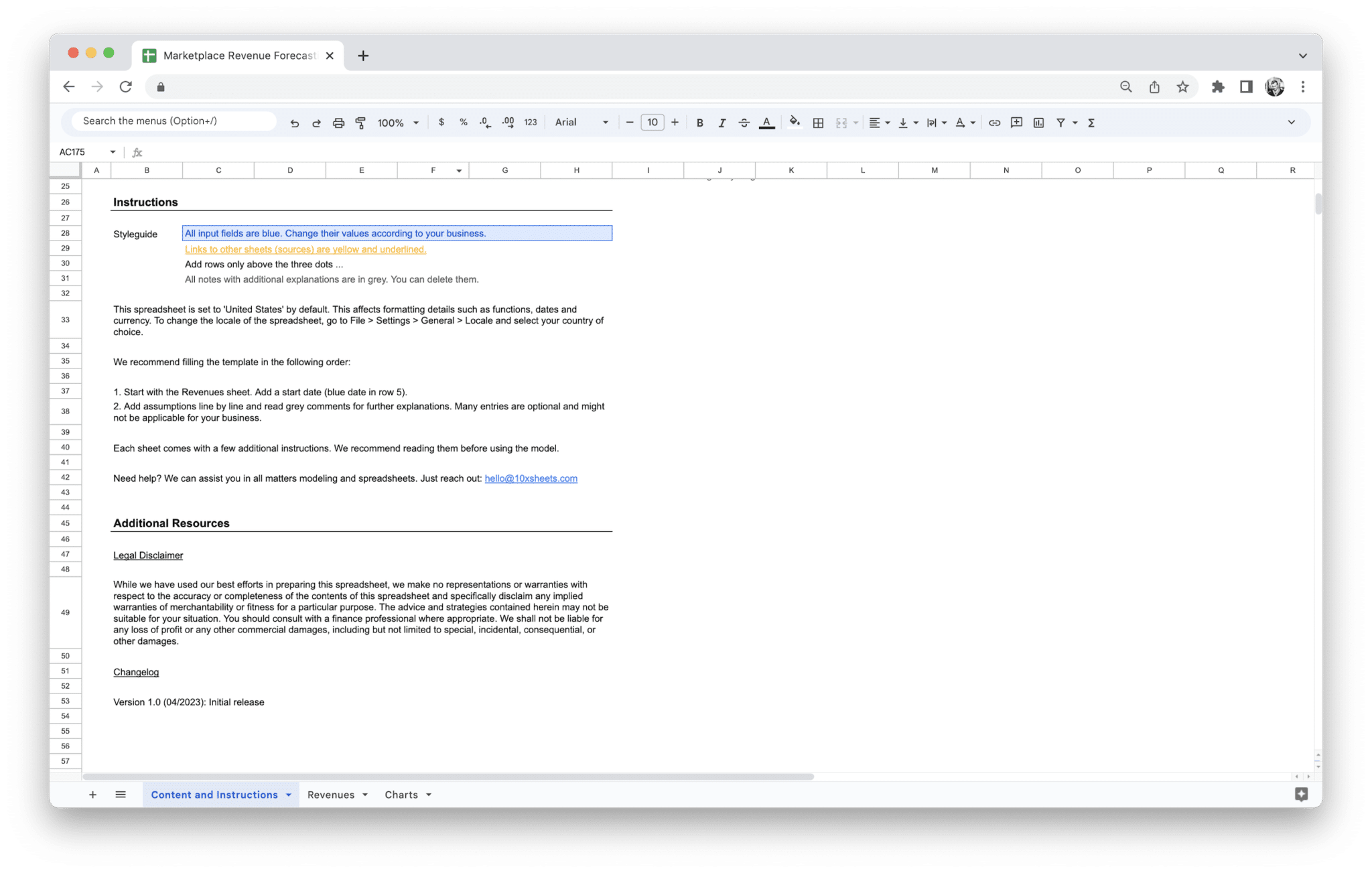Viewport: 1372px width, 873px height.
Task: Insert a comment via toolbar icon
Action: click(x=1016, y=122)
